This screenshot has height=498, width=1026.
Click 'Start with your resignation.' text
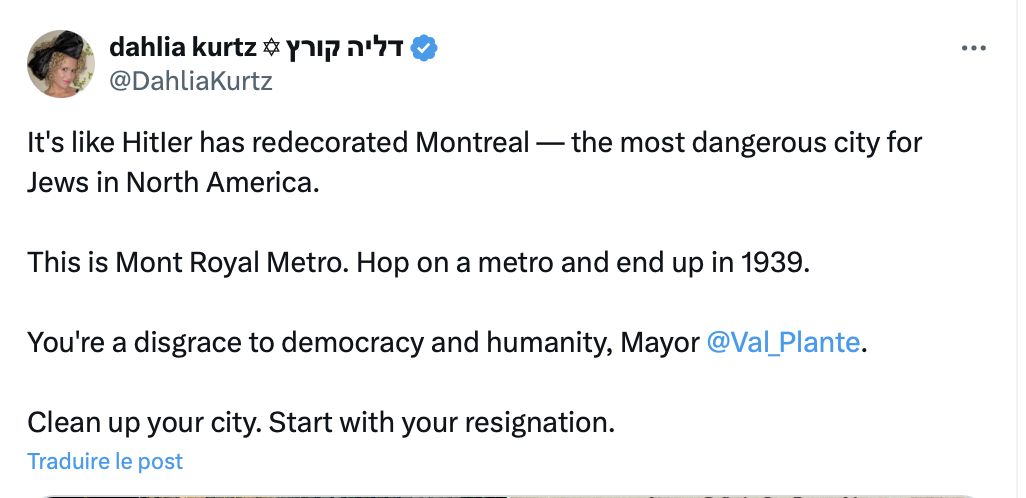click(x=442, y=423)
